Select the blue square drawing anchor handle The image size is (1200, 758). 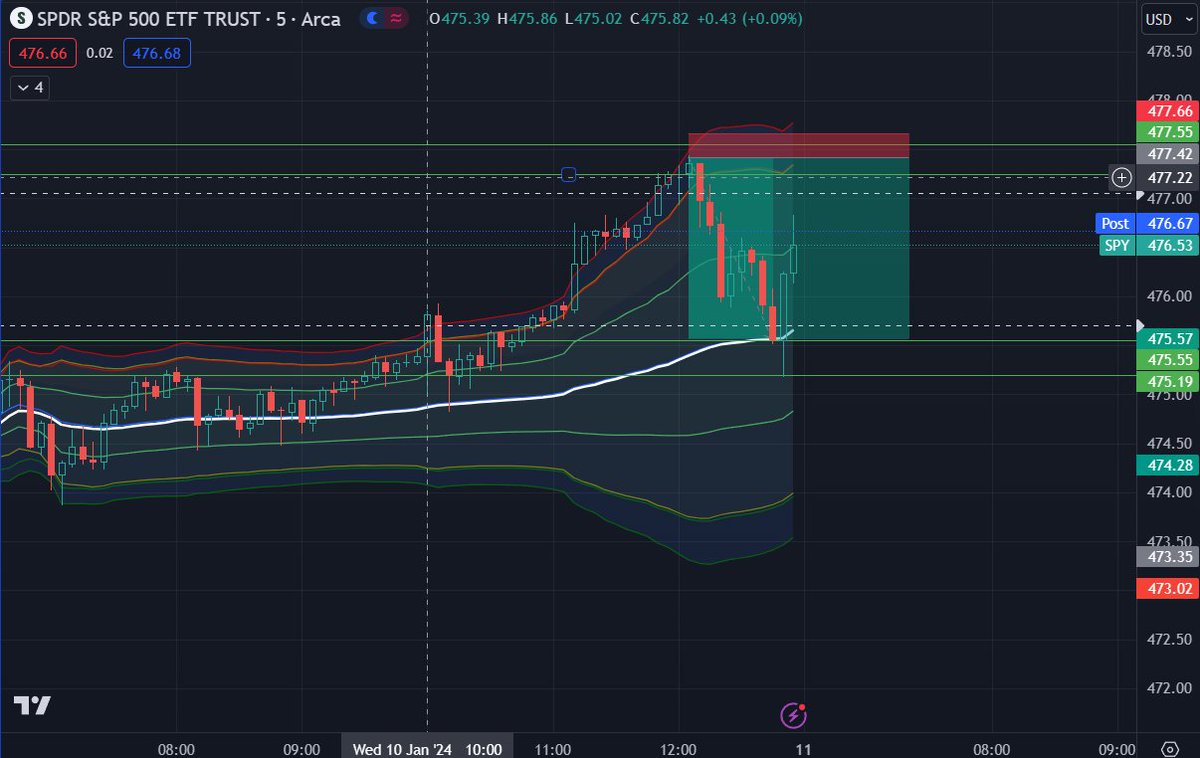(x=568, y=175)
